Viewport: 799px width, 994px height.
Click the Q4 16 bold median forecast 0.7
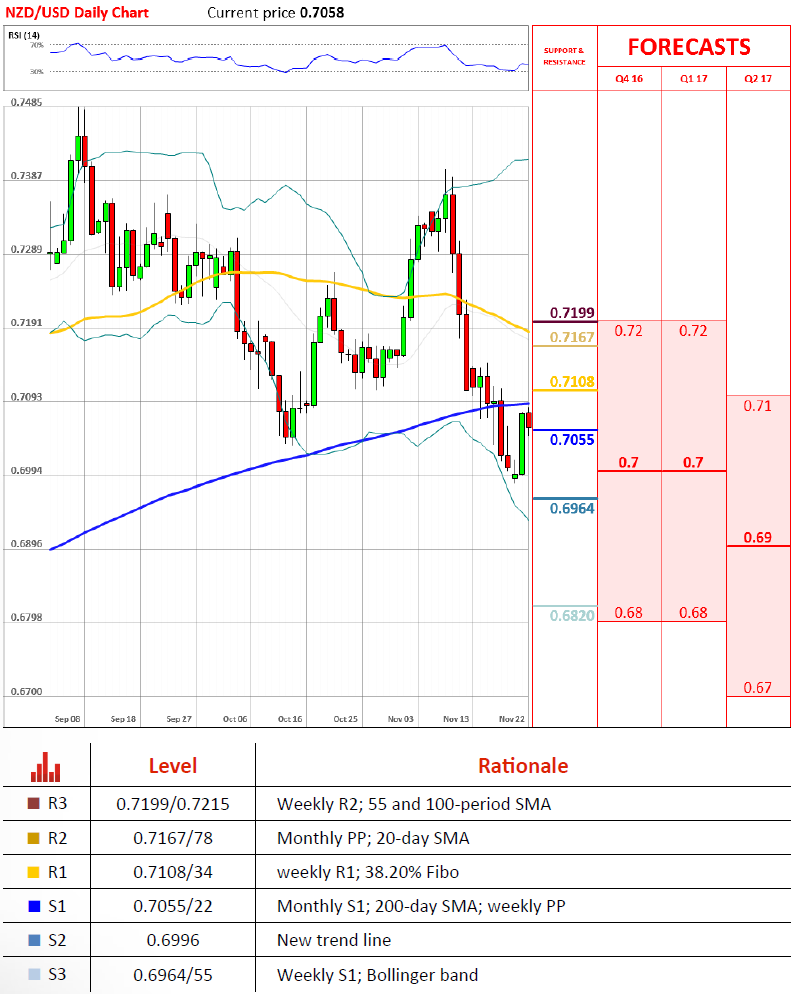tap(628, 463)
